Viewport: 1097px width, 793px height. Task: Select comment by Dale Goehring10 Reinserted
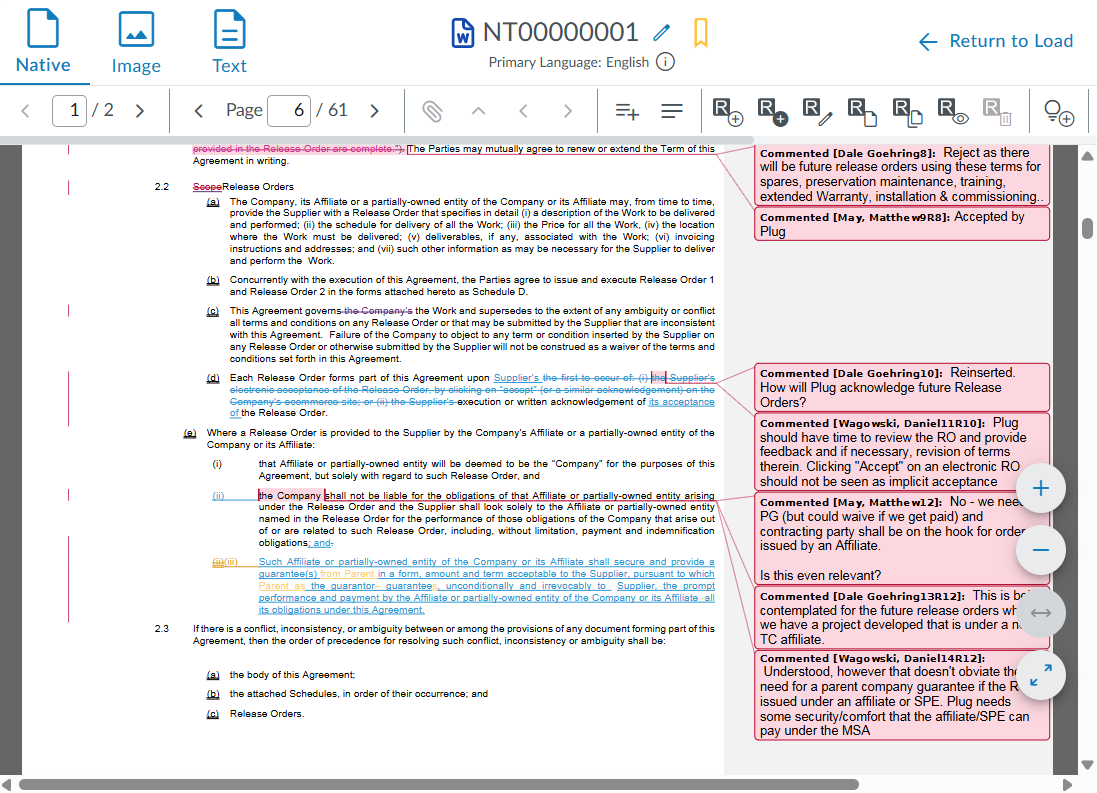point(902,388)
